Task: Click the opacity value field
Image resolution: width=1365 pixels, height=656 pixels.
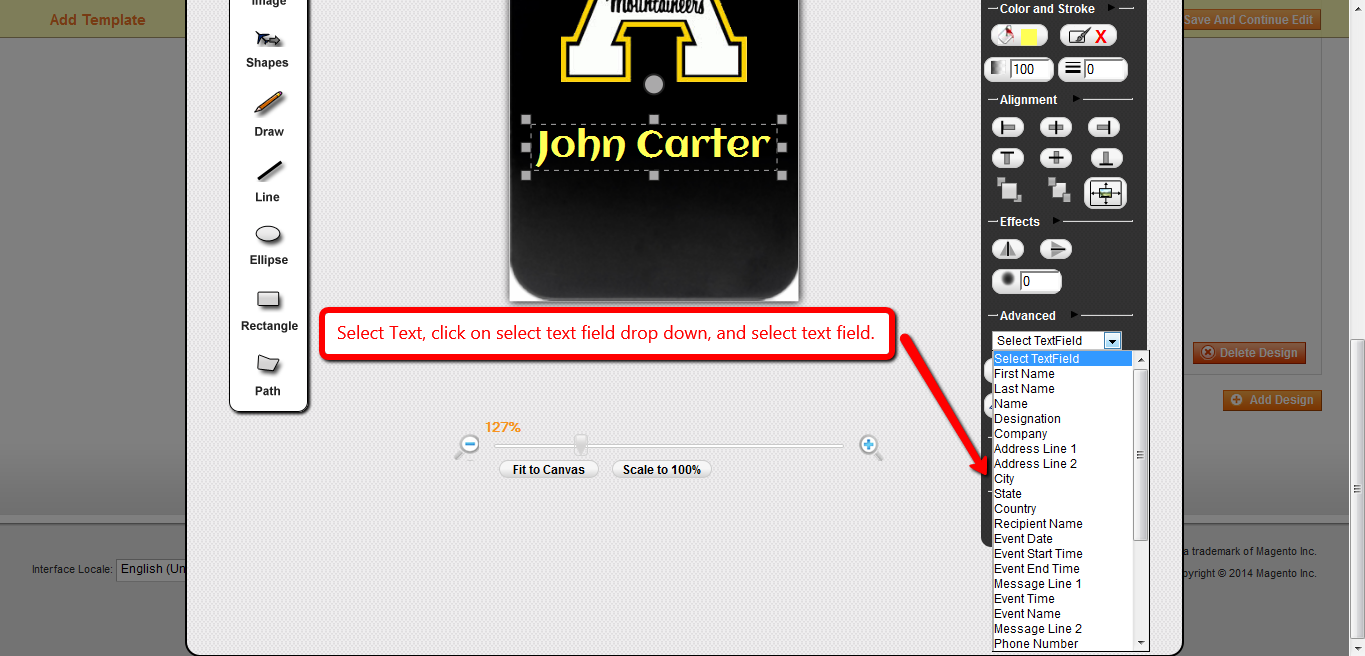Action: (1031, 69)
